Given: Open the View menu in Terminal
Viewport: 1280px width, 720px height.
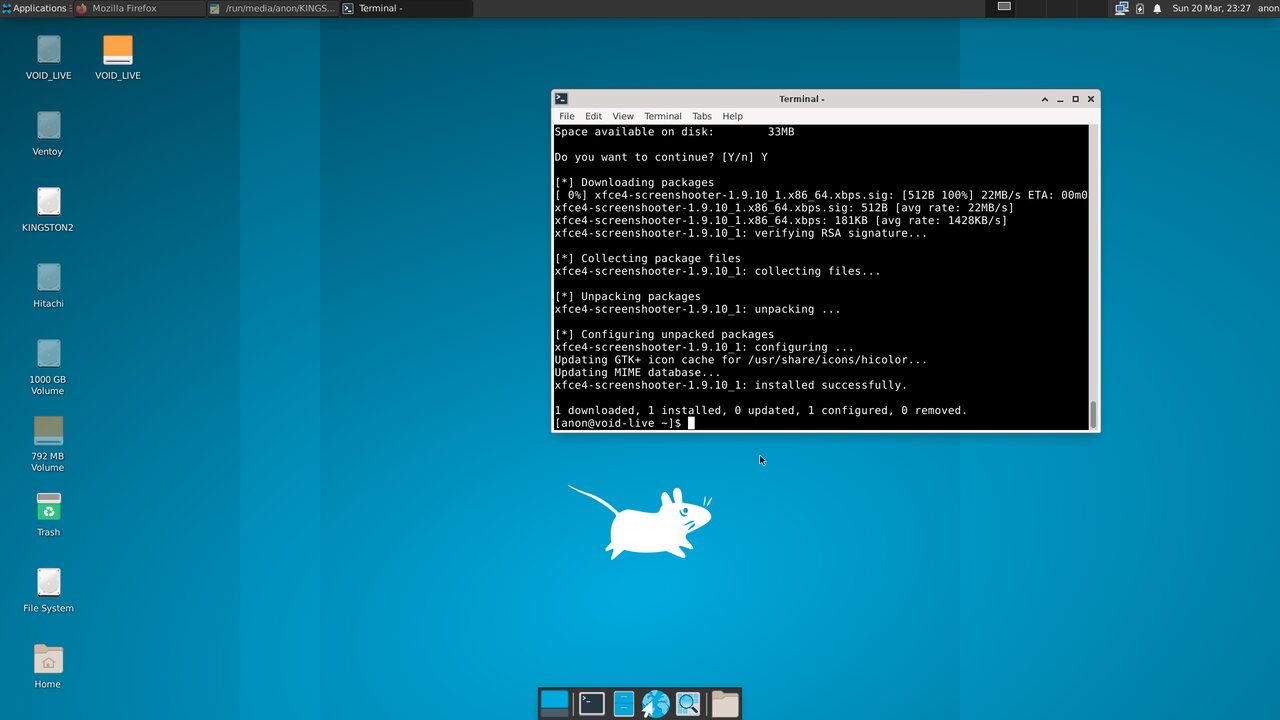Looking at the screenshot, I should 623,116.
